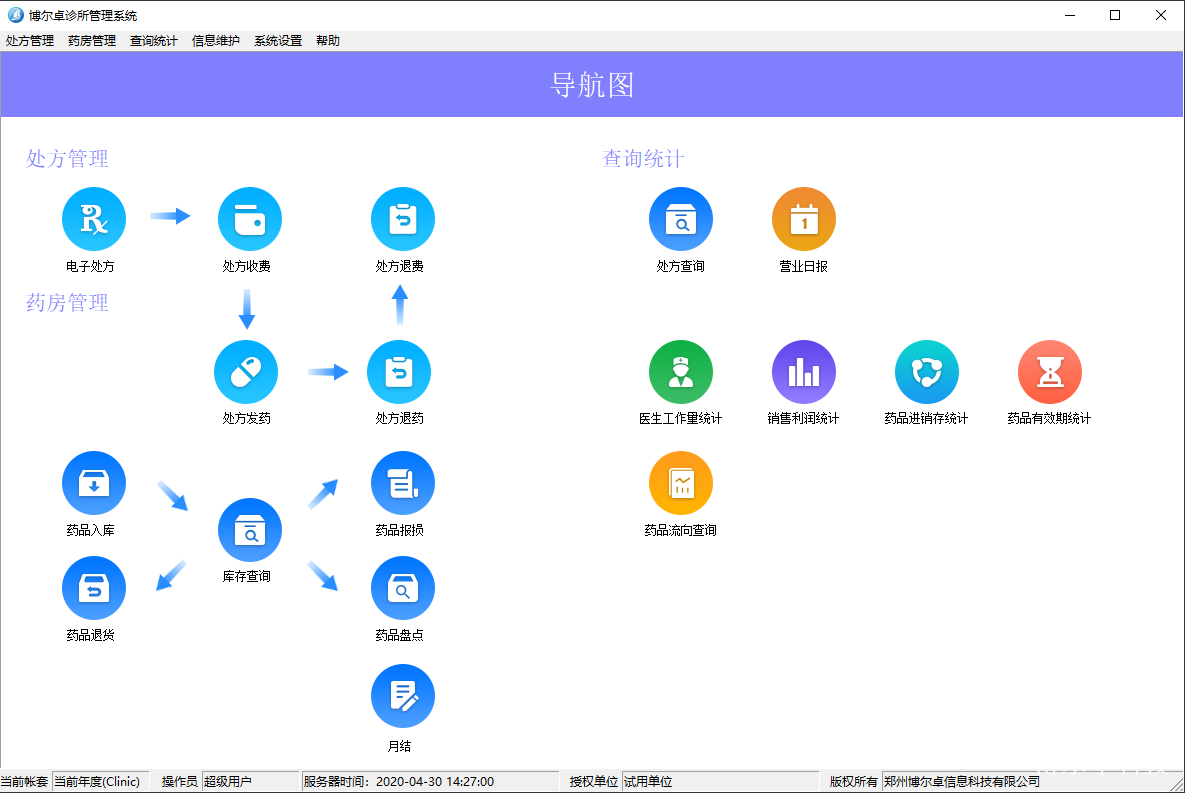
Task: Open the 处方退药 return icon
Action: 399,372
